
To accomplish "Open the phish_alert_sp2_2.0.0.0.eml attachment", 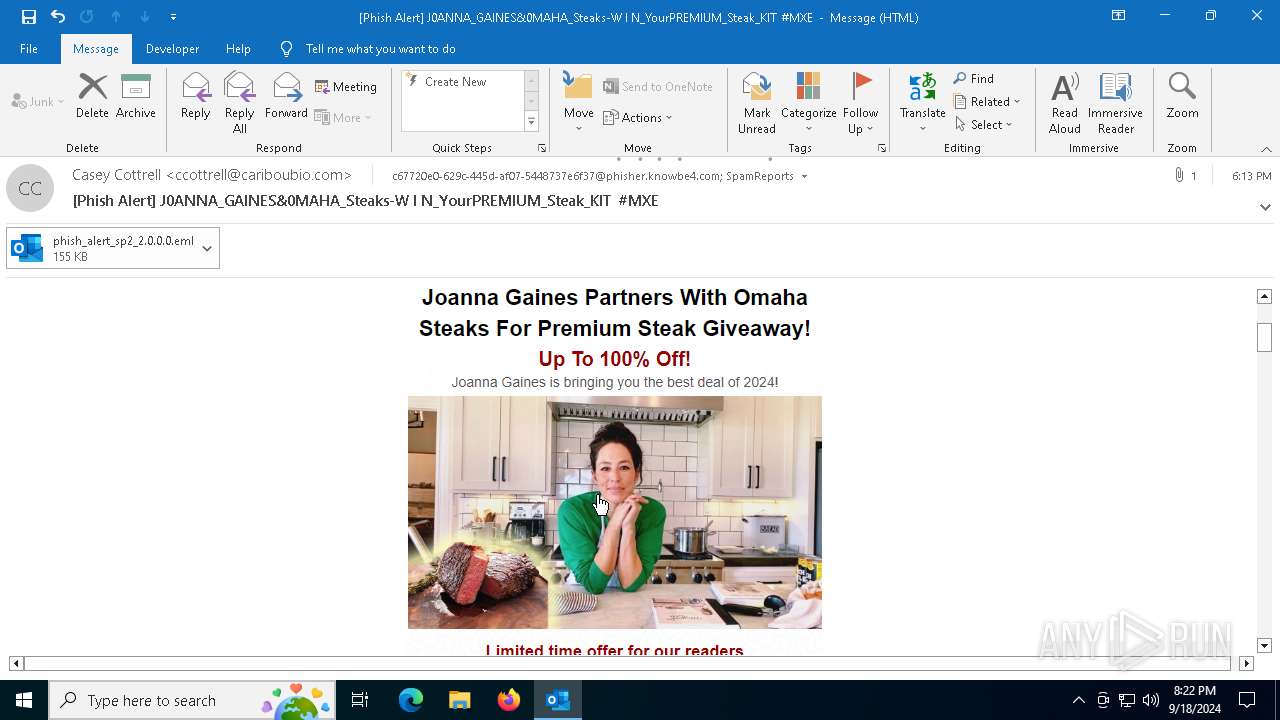I will [x=103, y=248].
